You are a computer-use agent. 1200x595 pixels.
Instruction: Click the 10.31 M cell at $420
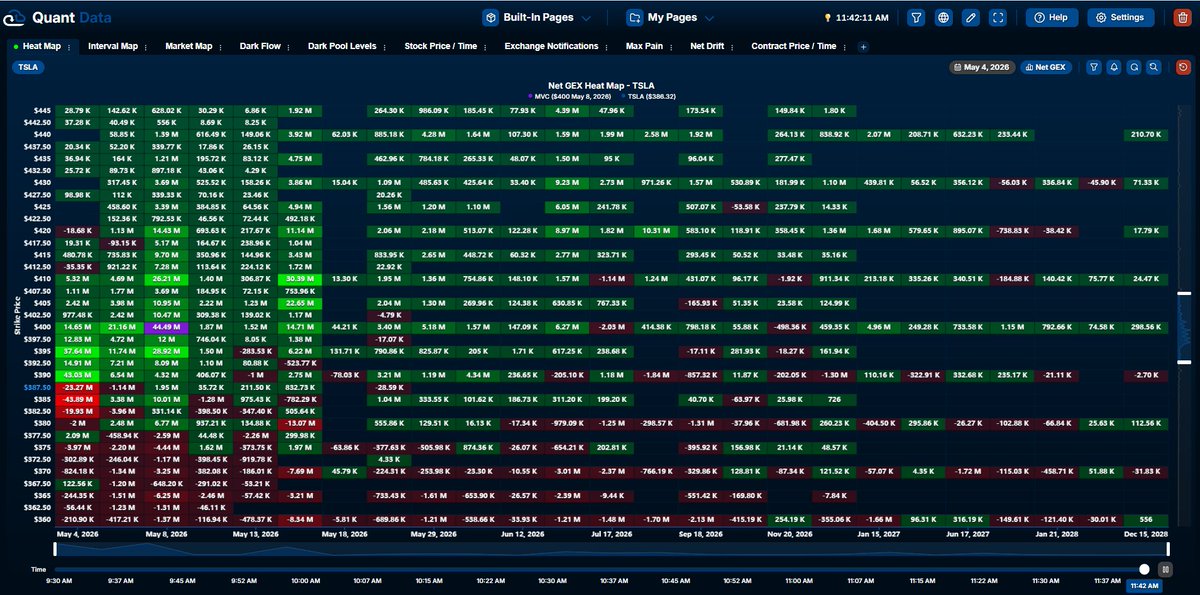pyautogui.click(x=655, y=230)
